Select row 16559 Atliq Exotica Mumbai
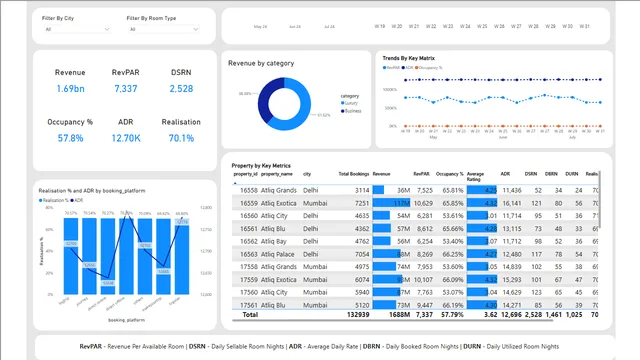 (415, 203)
